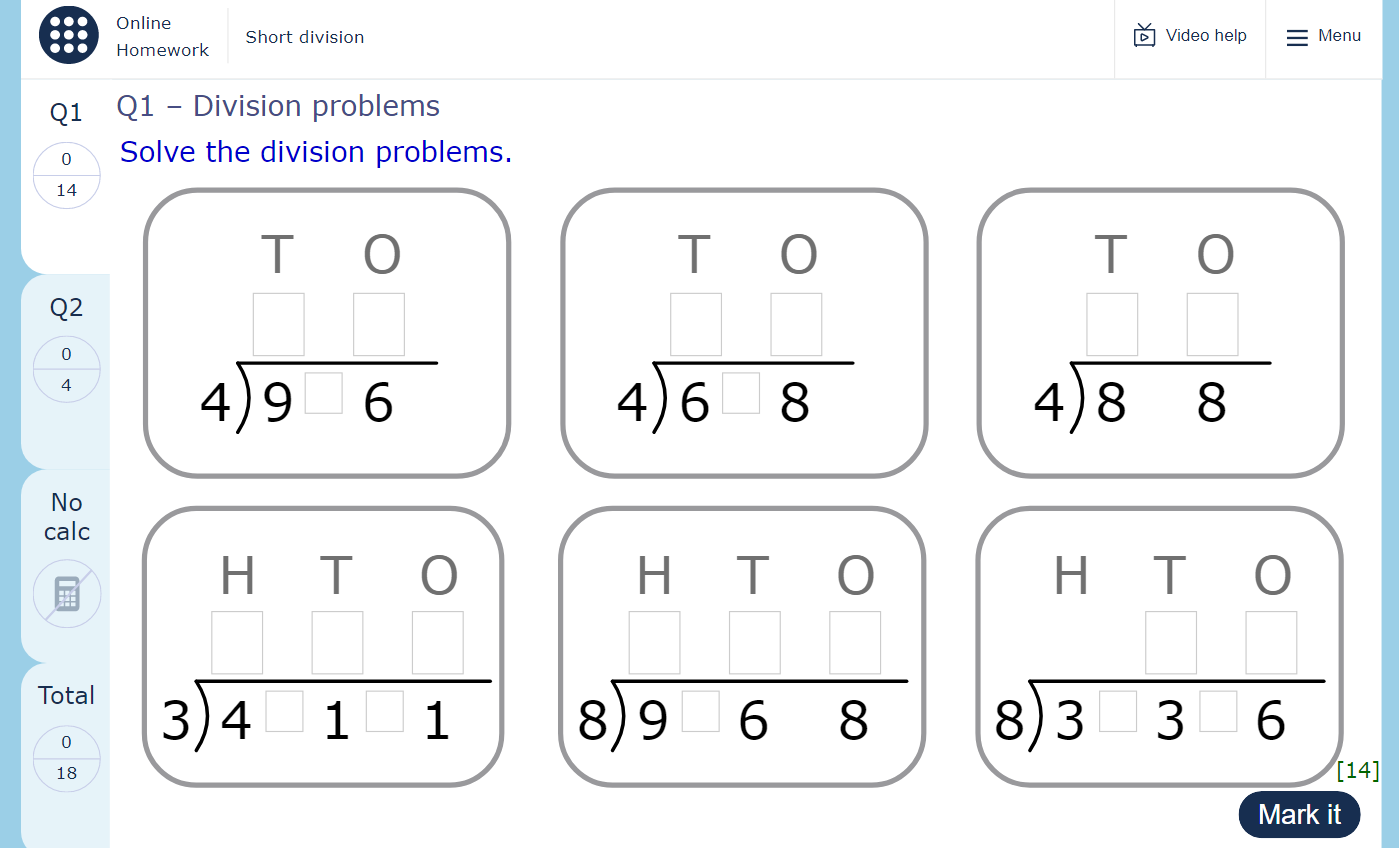This screenshot has width=1399, height=848.
Task: Click the Q2 score circle
Action: coord(66,369)
